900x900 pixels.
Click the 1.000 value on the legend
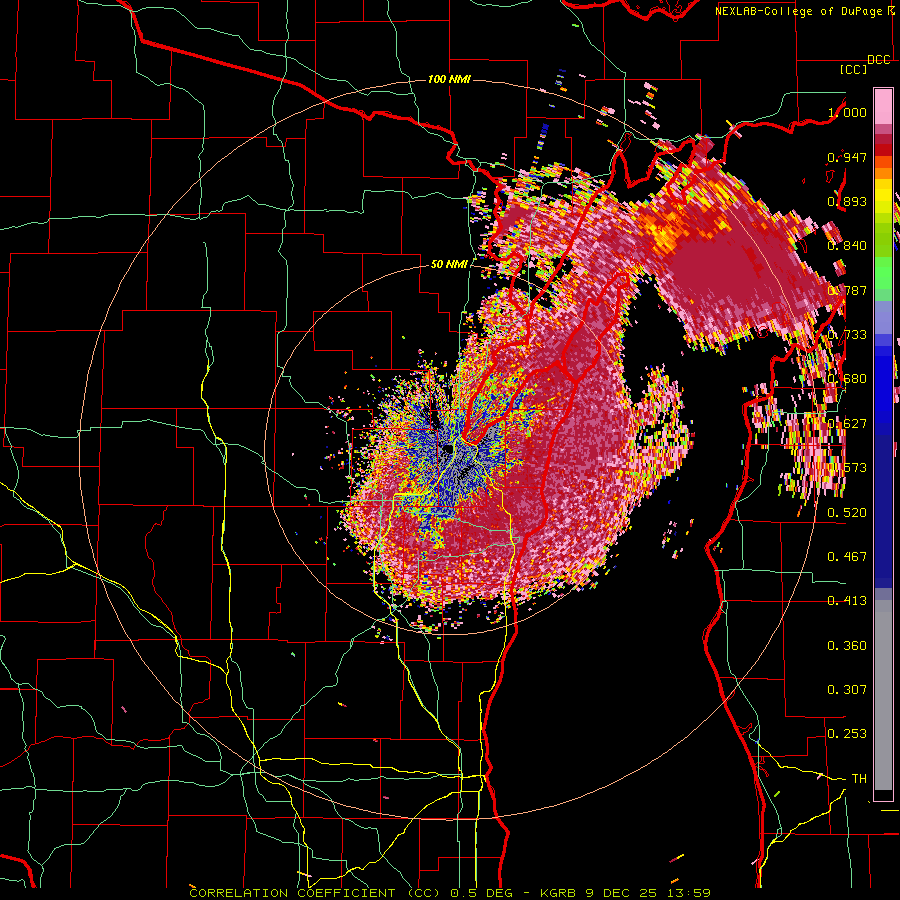pos(848,112)
